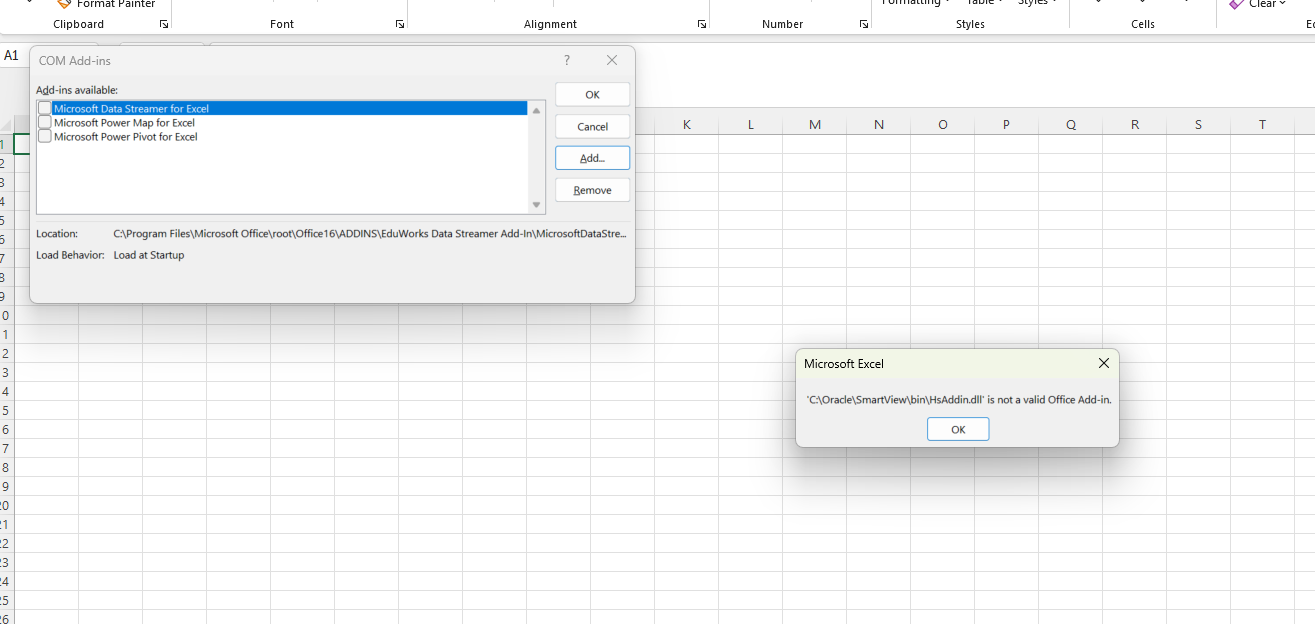Image resolution: width=1315 pixels, height=624 pixels.
Task: Click the Remove button
Action: [x=592, y=190]
